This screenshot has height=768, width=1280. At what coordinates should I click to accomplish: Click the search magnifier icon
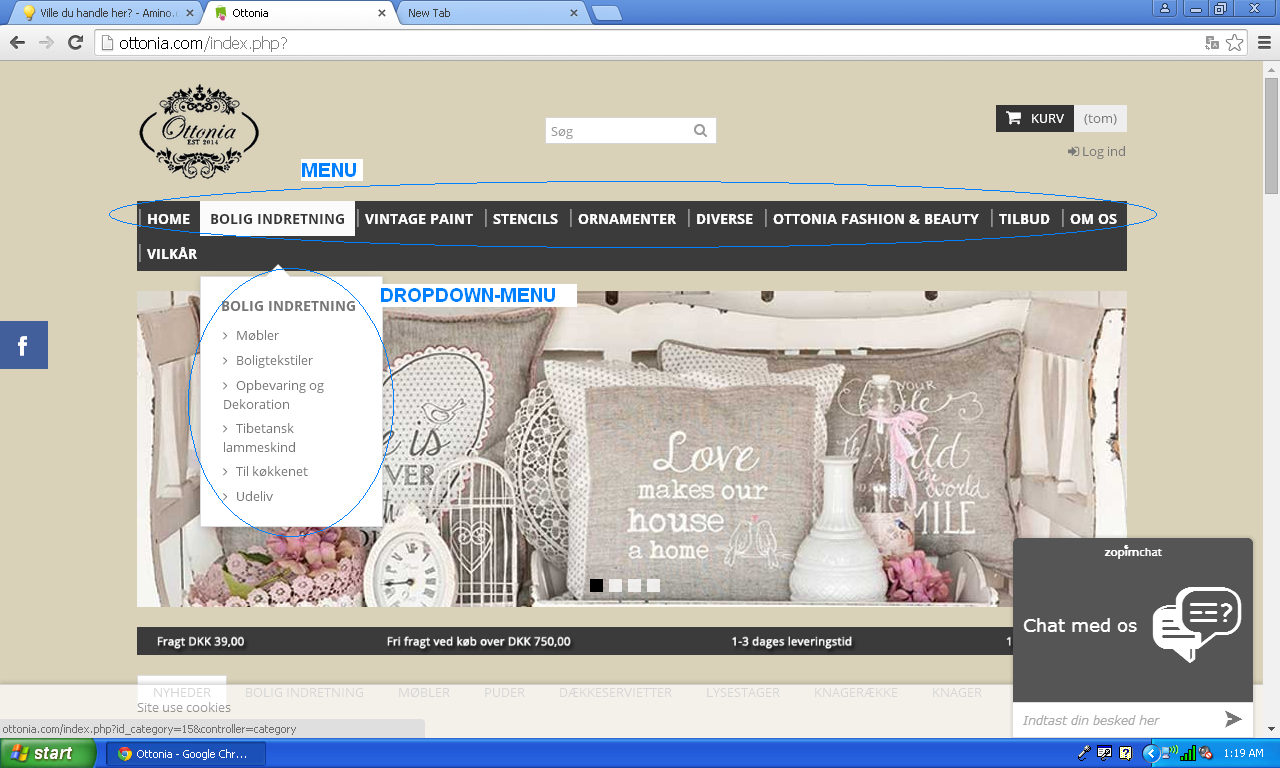[700, 131]
